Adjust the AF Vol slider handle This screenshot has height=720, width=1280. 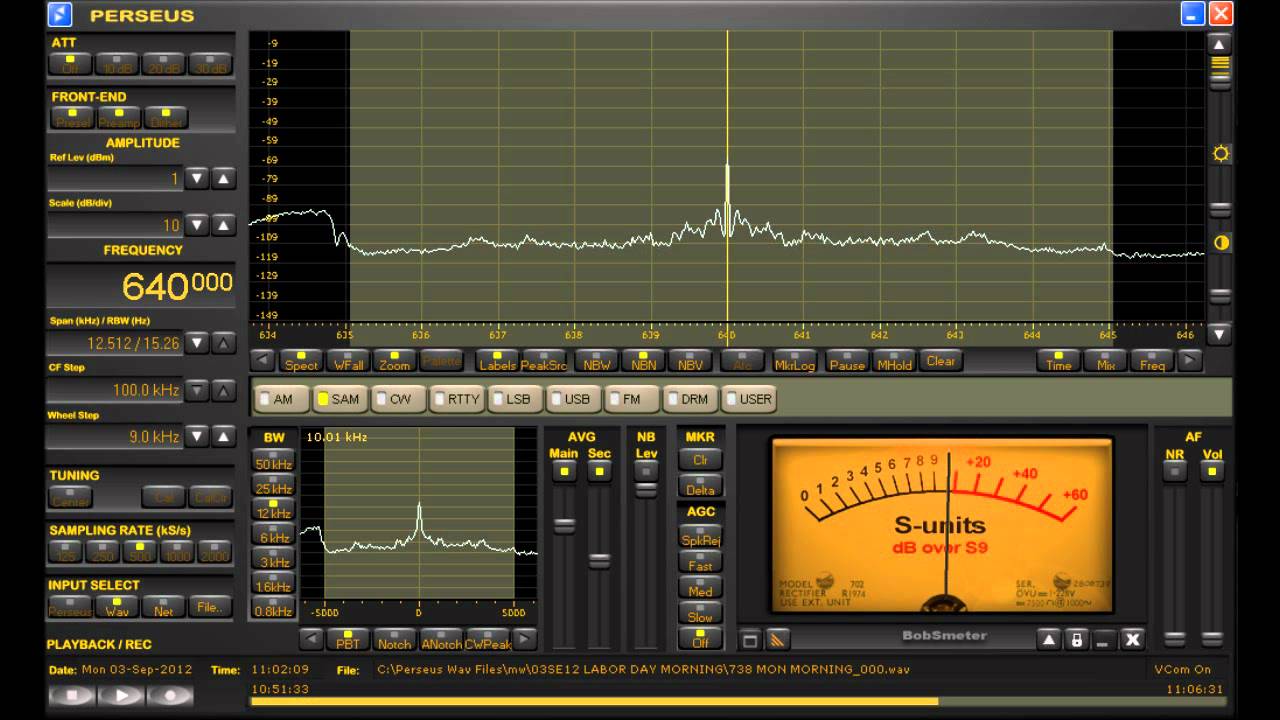[1212, 638]
